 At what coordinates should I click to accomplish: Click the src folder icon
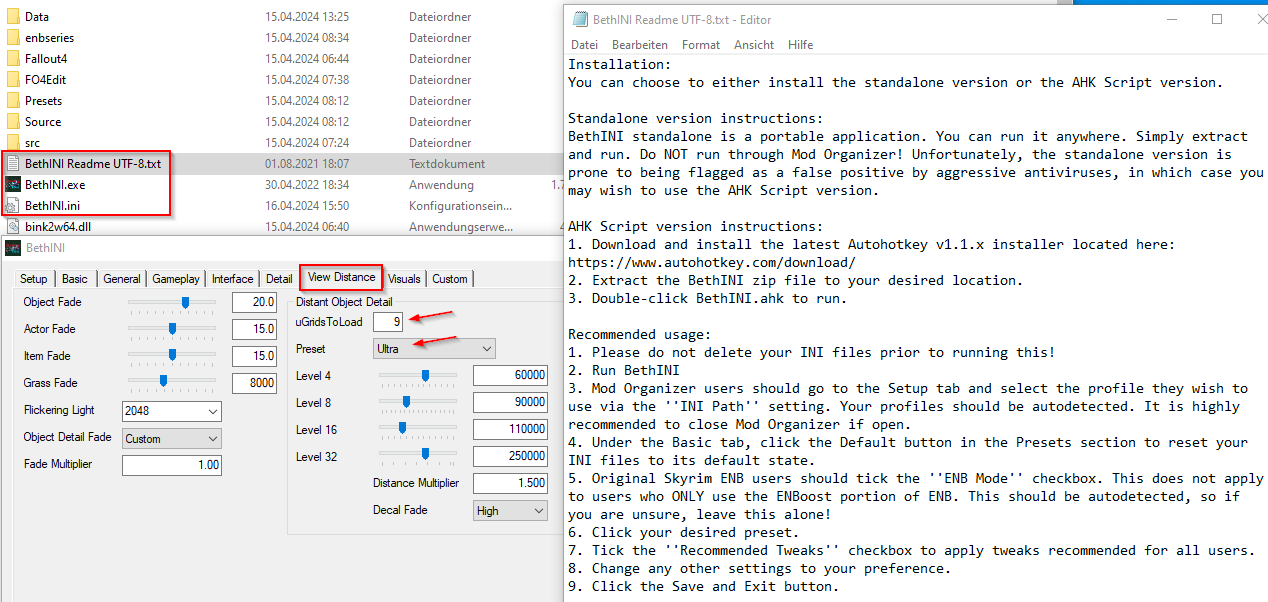click(x=13, y=143)
